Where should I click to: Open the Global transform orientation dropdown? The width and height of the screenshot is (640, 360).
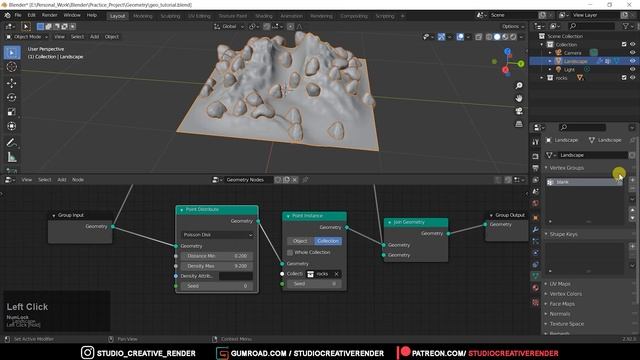(229, 27)
